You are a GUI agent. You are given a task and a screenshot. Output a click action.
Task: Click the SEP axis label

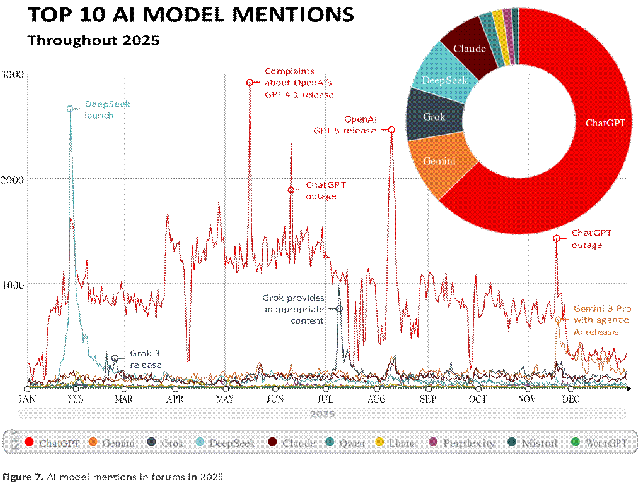click(x=428, y=398)
